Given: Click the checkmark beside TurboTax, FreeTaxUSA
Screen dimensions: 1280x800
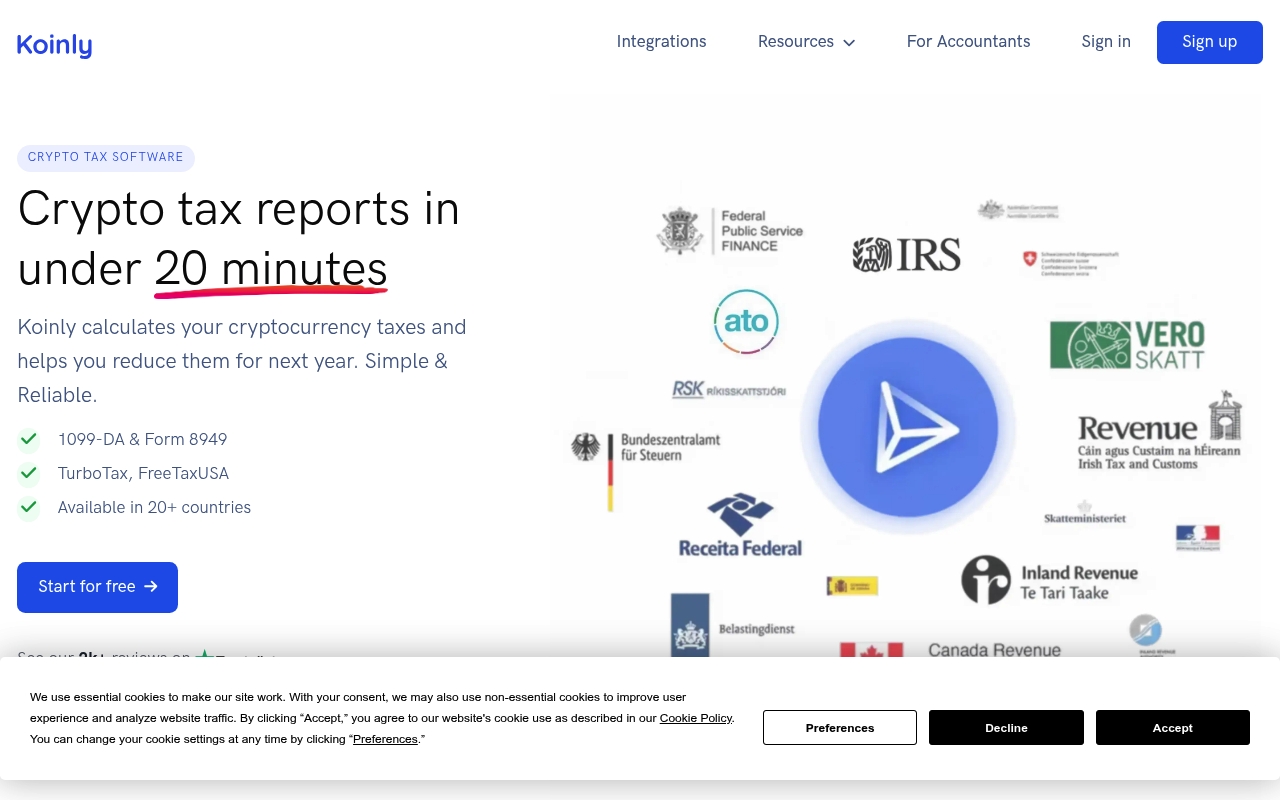Looking at the screenshot, I should point(29,473).
